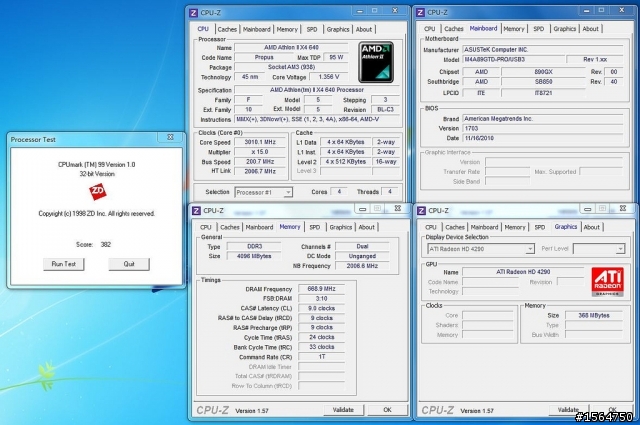
Task: Click the memory size 4096 MBytes
Action: [254, 256]
